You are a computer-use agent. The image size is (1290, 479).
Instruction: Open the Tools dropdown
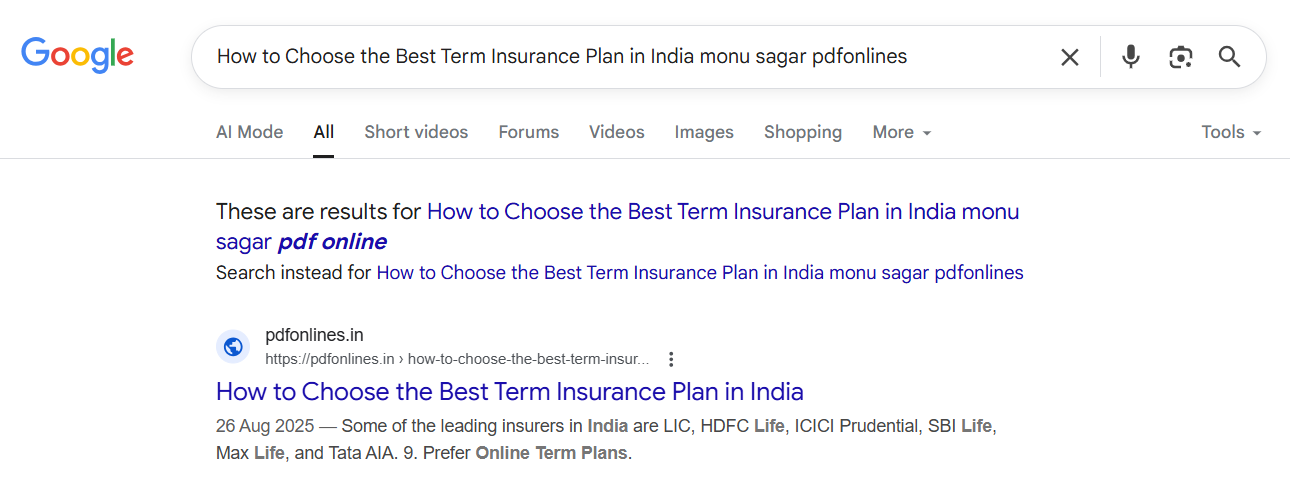point(1230,132)
